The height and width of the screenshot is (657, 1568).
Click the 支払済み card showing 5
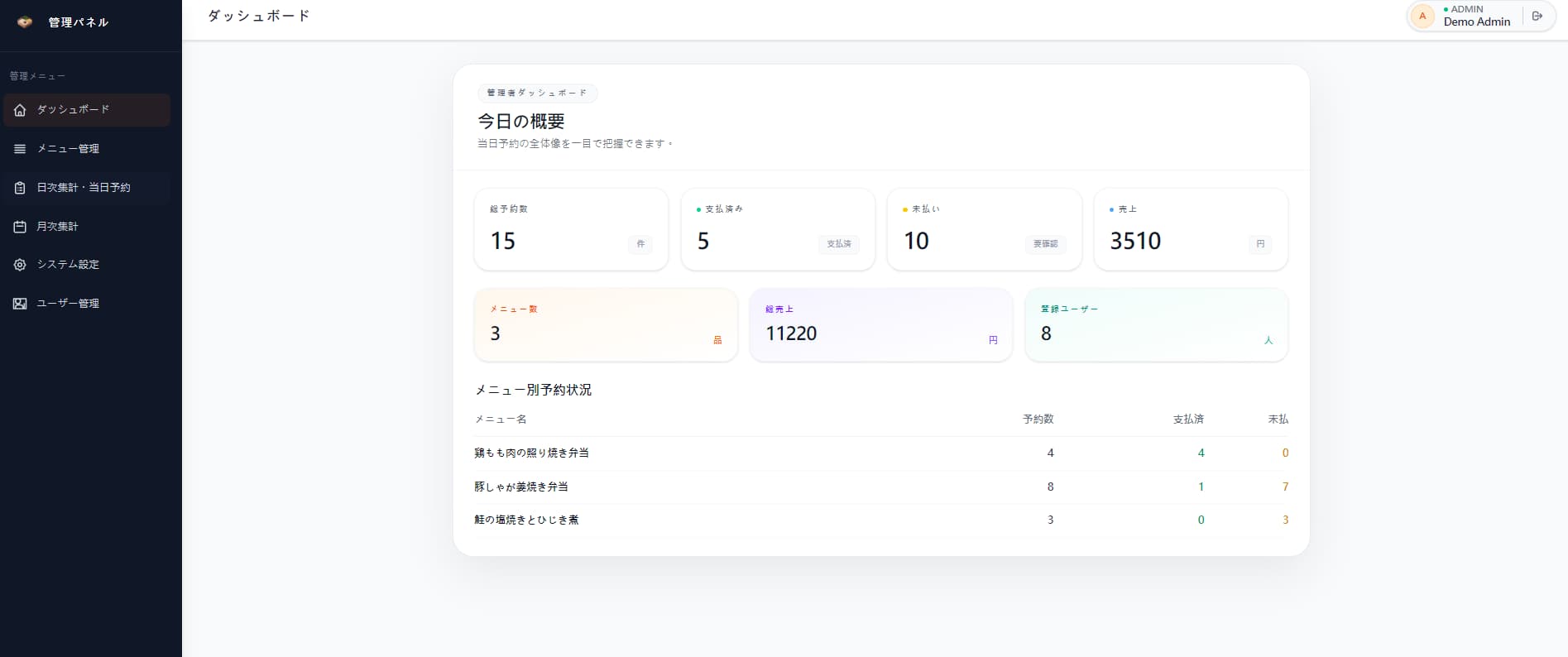778,229
